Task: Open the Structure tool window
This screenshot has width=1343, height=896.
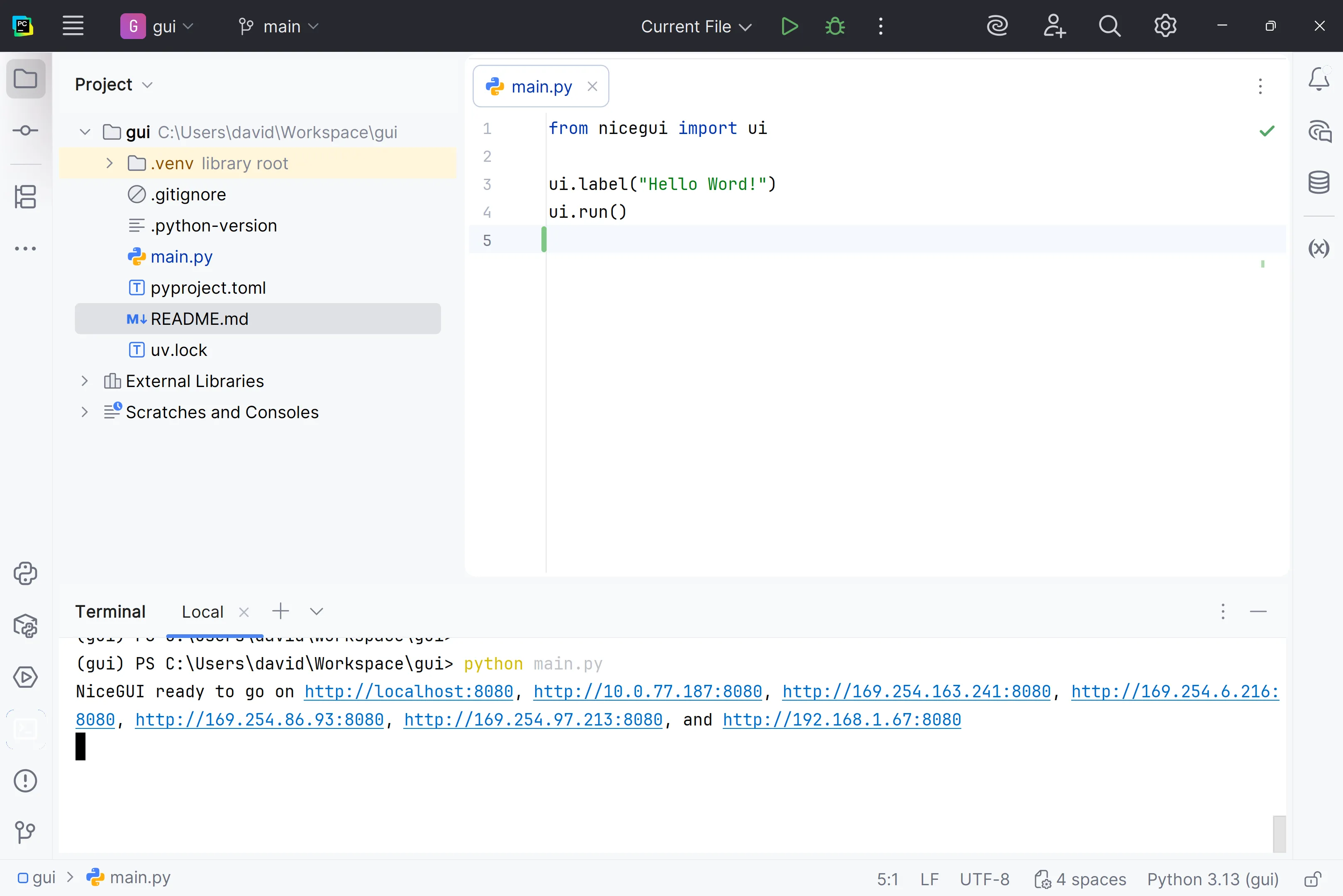Action: tap(26, 197)
